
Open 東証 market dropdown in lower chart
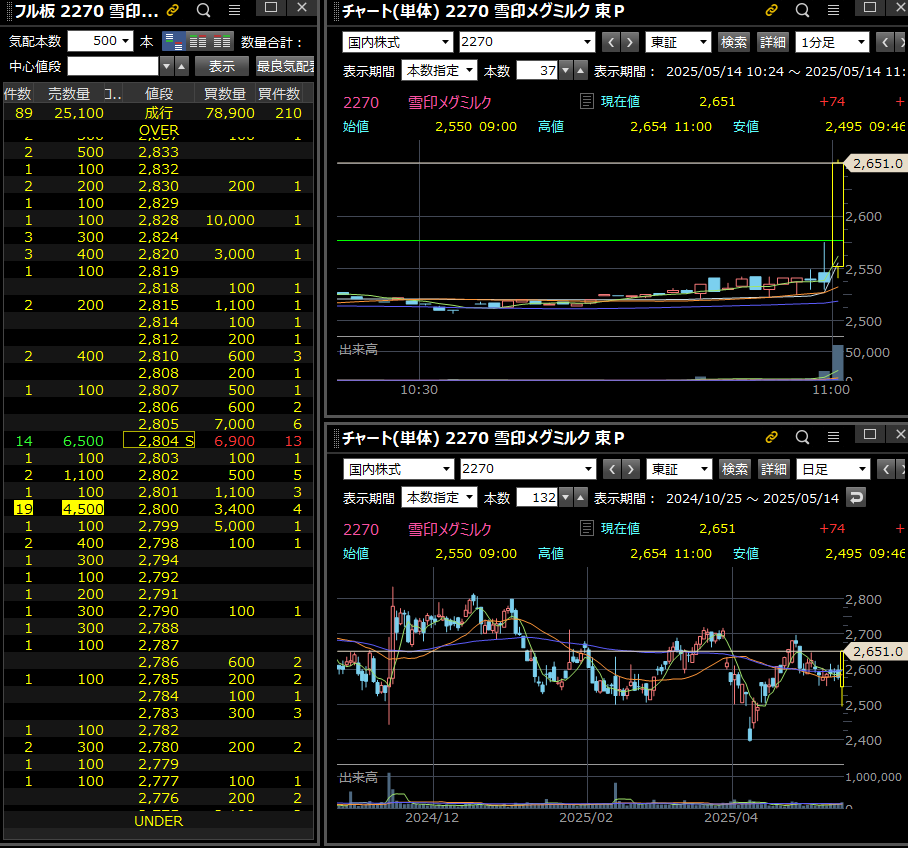(x=679, y=469)
